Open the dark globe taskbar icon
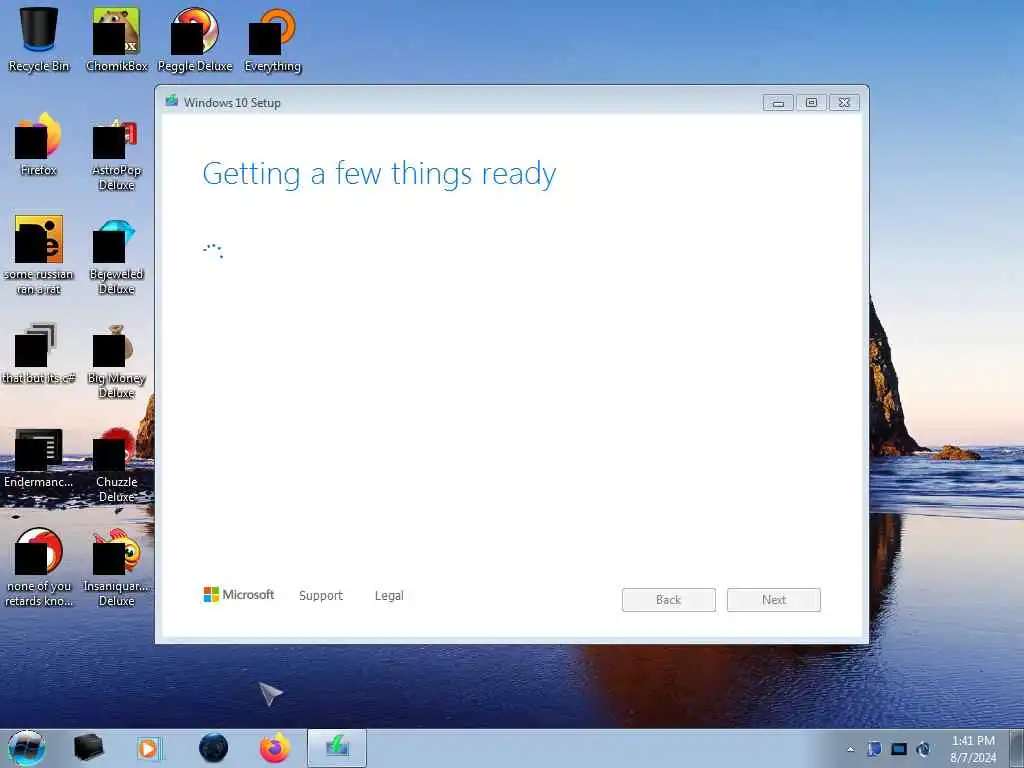 (213, 748)
